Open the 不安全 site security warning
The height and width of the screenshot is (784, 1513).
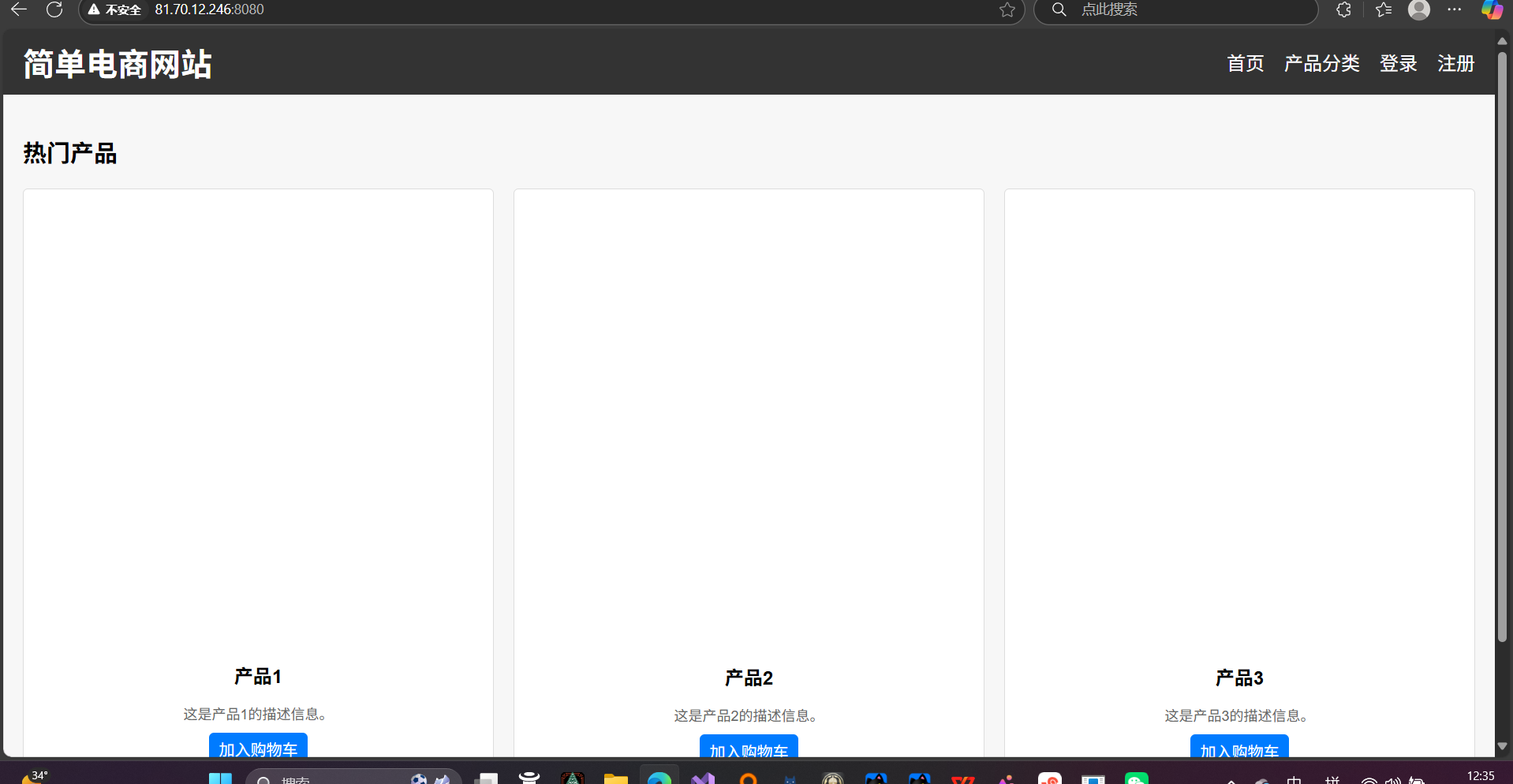[115, 9]
